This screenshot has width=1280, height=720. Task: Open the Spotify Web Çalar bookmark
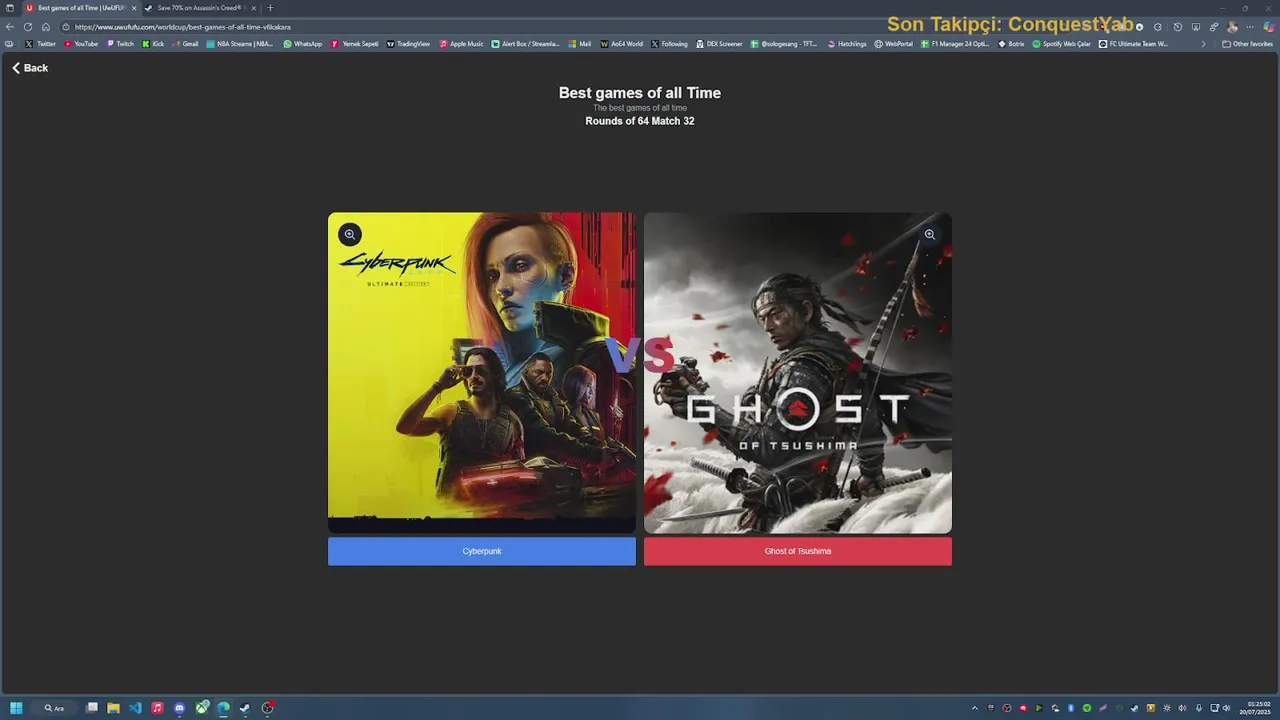[x=1061, y=44]
